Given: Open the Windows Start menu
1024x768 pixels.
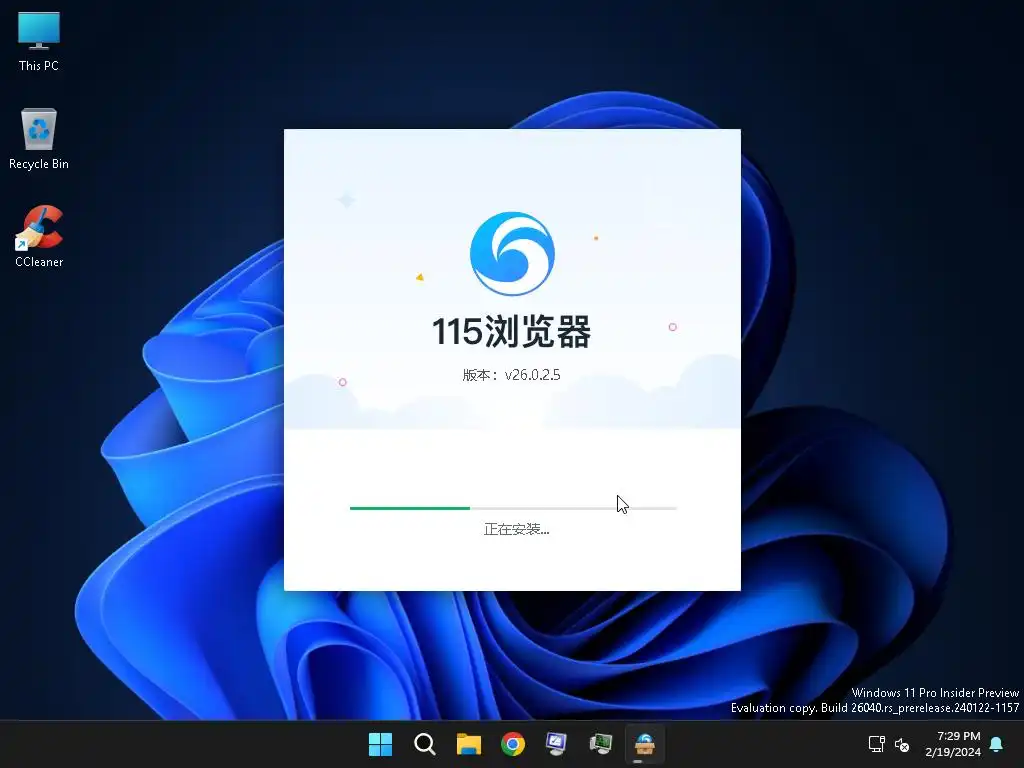Looking at the screenshot, I should 380,744.
